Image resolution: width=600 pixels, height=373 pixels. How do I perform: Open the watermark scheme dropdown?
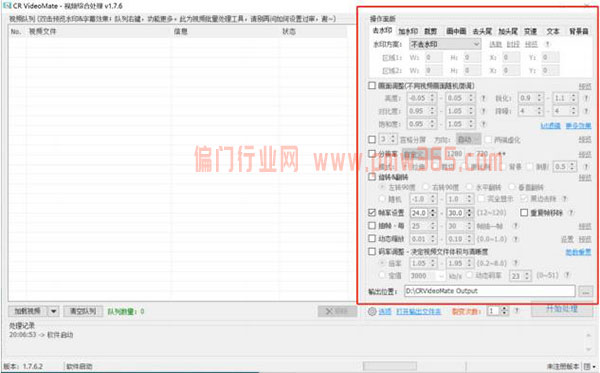pyautogui.click(x=445, y=44)
